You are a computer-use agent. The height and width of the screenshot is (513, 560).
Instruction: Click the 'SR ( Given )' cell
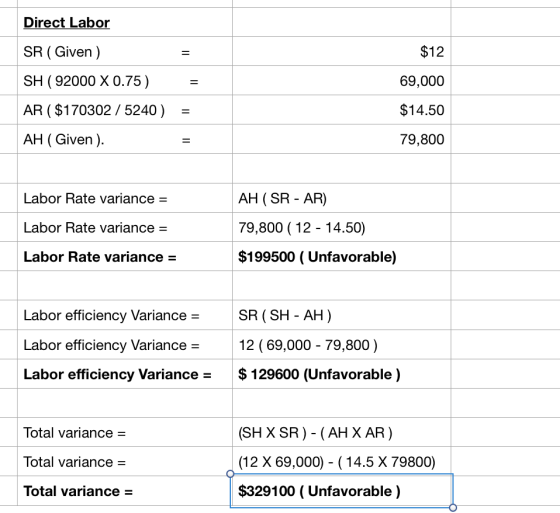point(125,51)
